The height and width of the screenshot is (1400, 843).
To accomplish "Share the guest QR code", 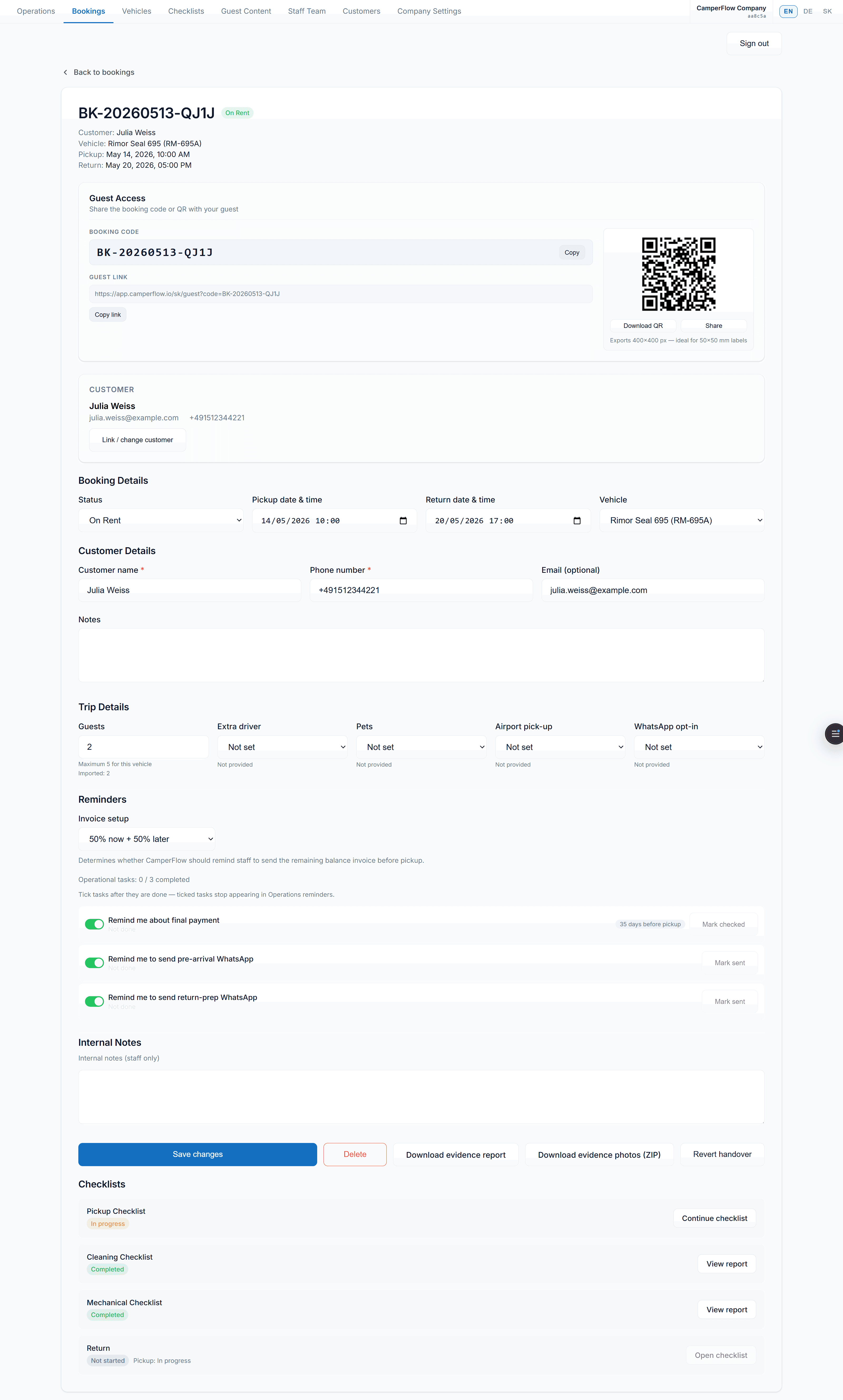I will [713, 326].
